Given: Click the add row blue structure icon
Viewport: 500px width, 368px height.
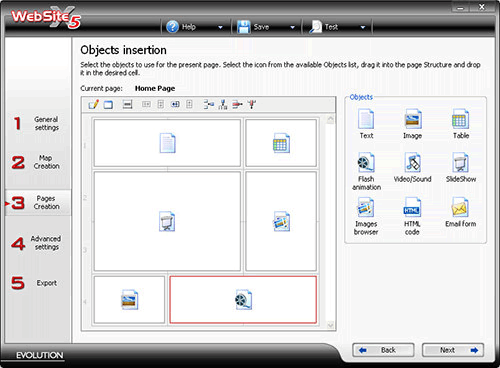Looking at the screenshot, I should click(209, 104).
